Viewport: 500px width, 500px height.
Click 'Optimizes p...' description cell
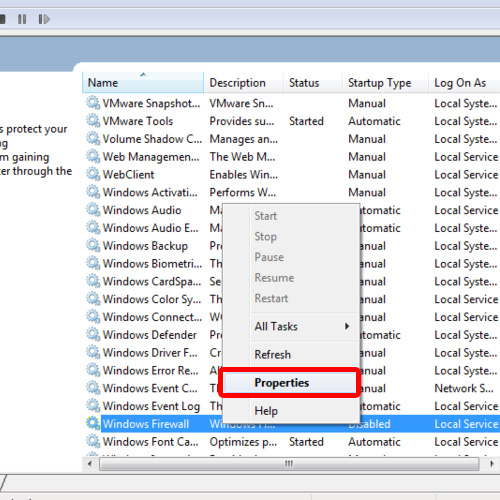point(243,442)
